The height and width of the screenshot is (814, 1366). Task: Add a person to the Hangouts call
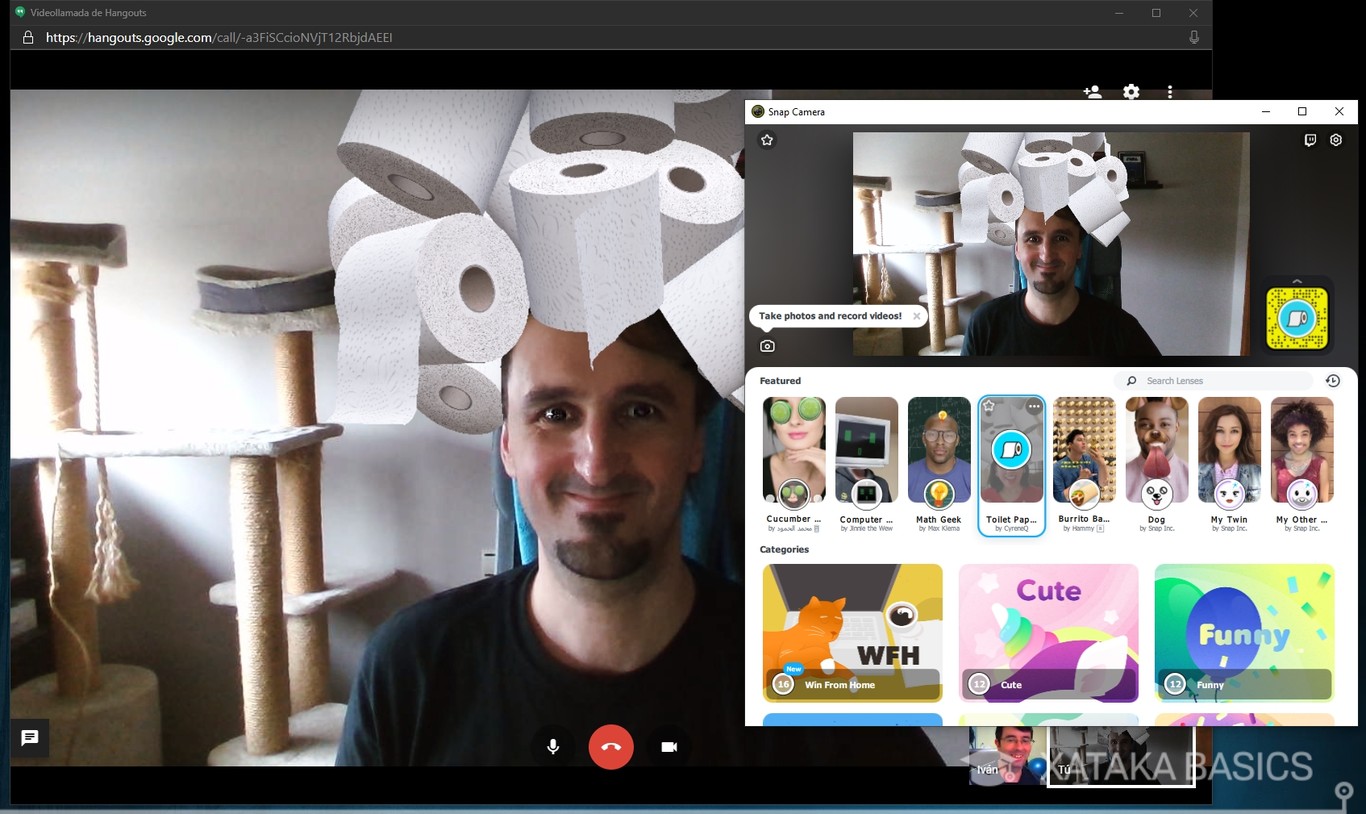pyautogui.click(x=1092, y=92)
